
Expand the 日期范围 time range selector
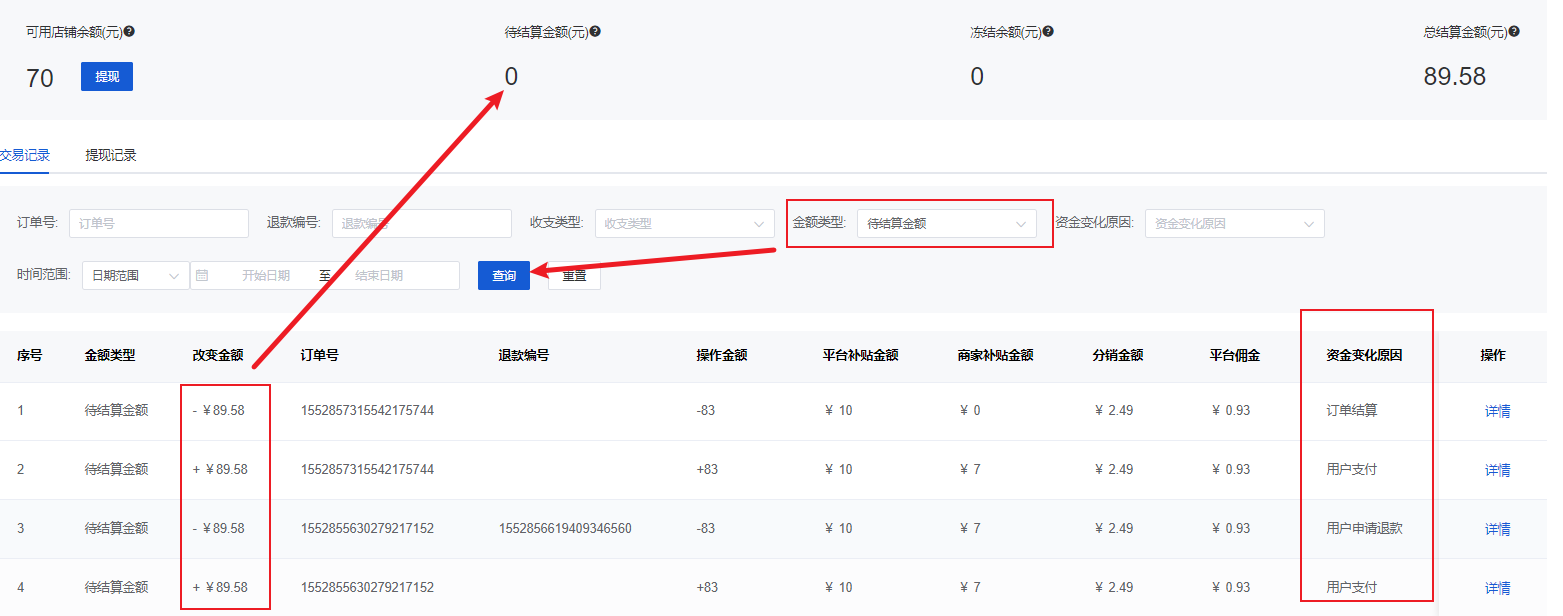pyautogui.click(x=135, y=275)
